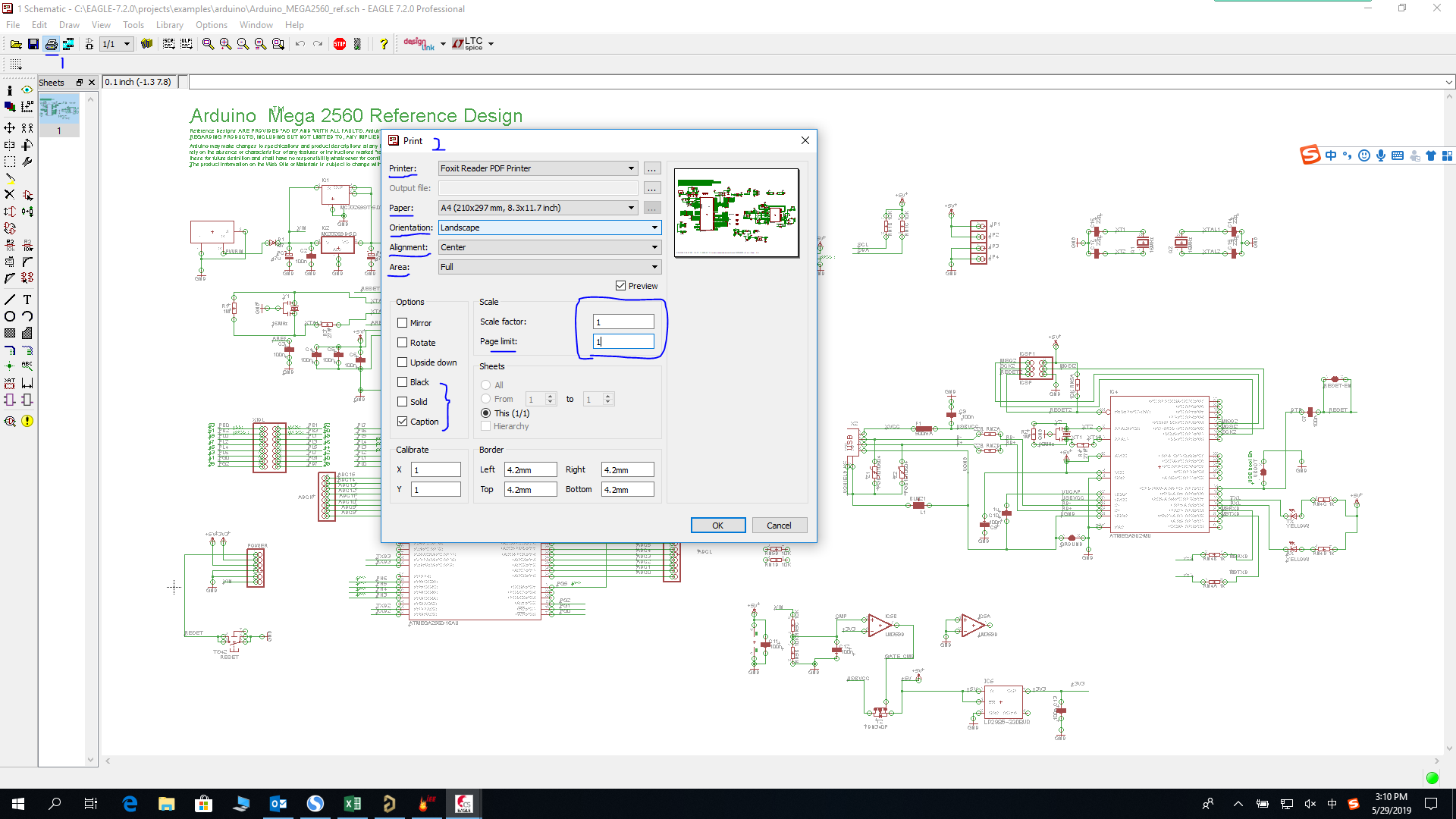Open the Paper size dropdown
This screenshot has height=819, width=1456.
538,208
